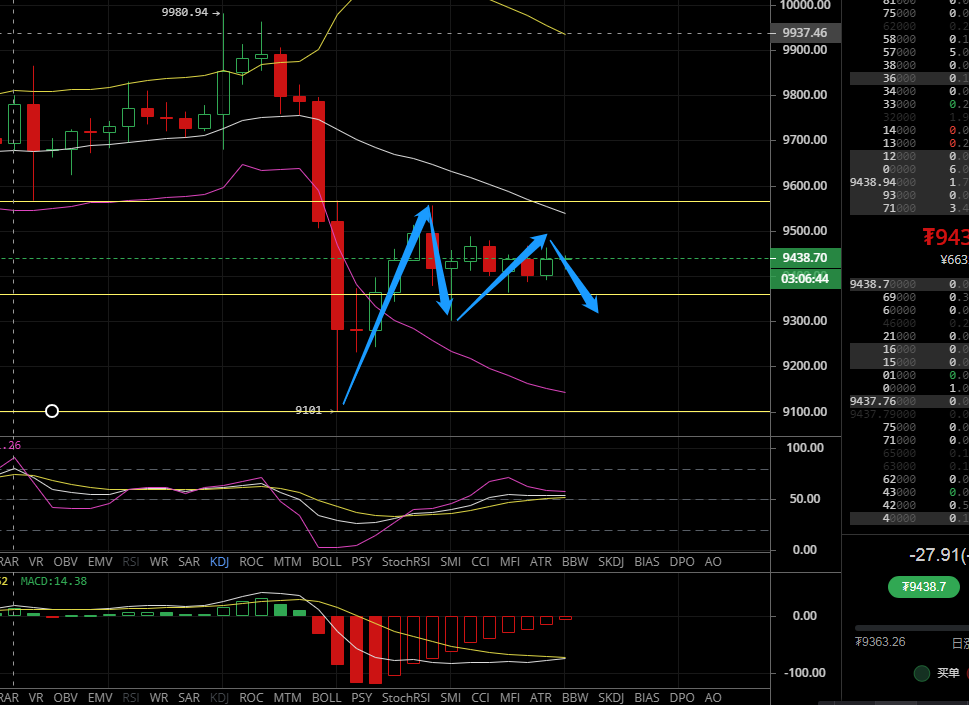Select OBV in the bottom MACD pane indicator row
969x705 pixels.
click(66, 698)
